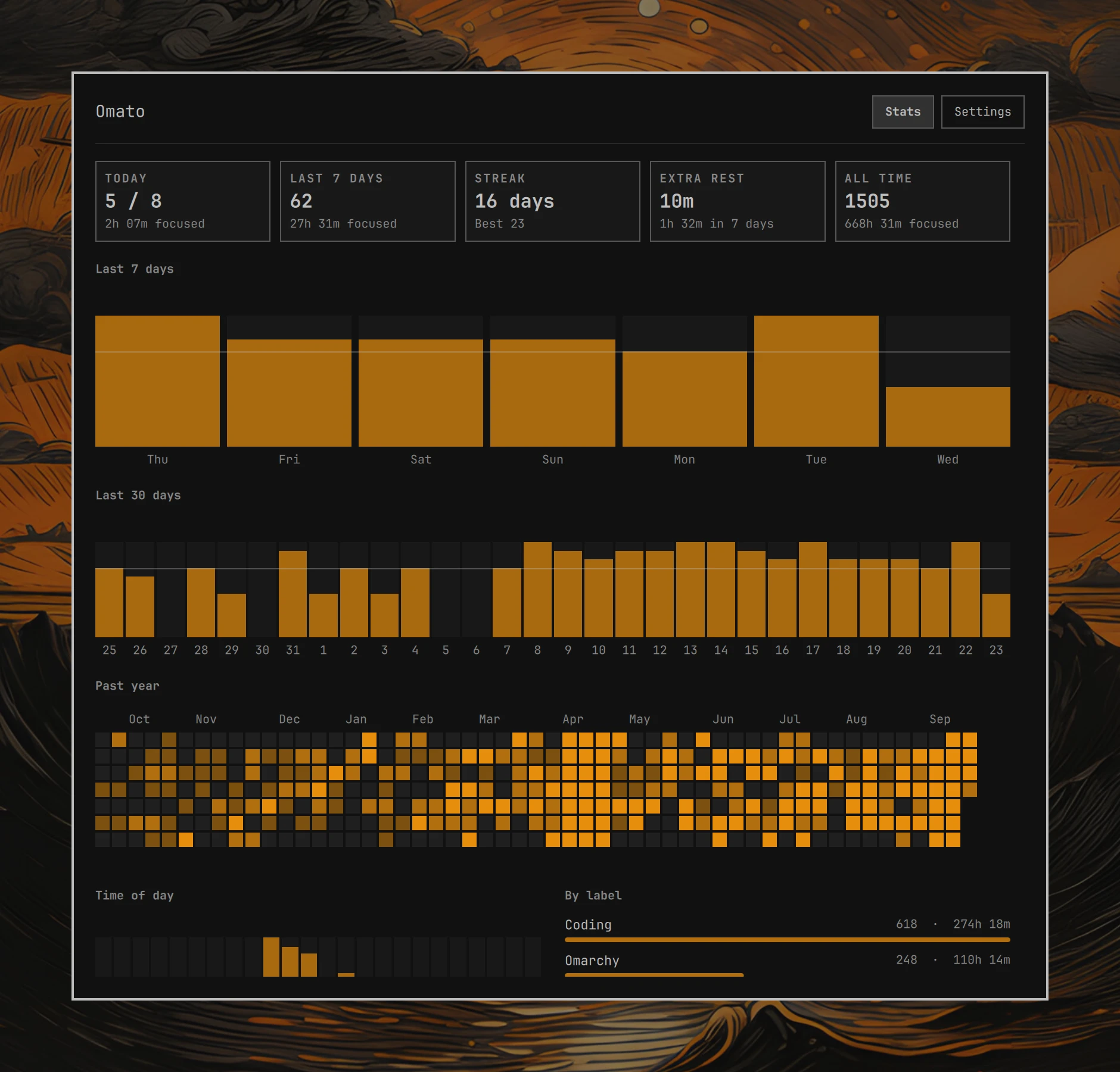Click the Sat bar in Last 7 days

pos(421,393)
